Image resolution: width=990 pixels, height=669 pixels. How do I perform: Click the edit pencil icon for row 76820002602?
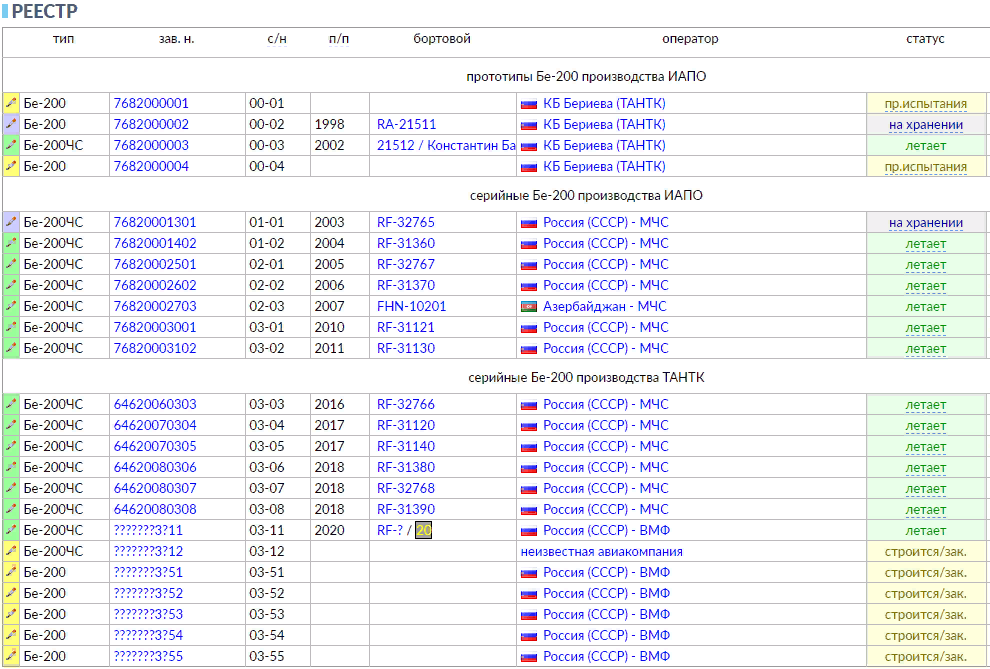tap(11, 285)
